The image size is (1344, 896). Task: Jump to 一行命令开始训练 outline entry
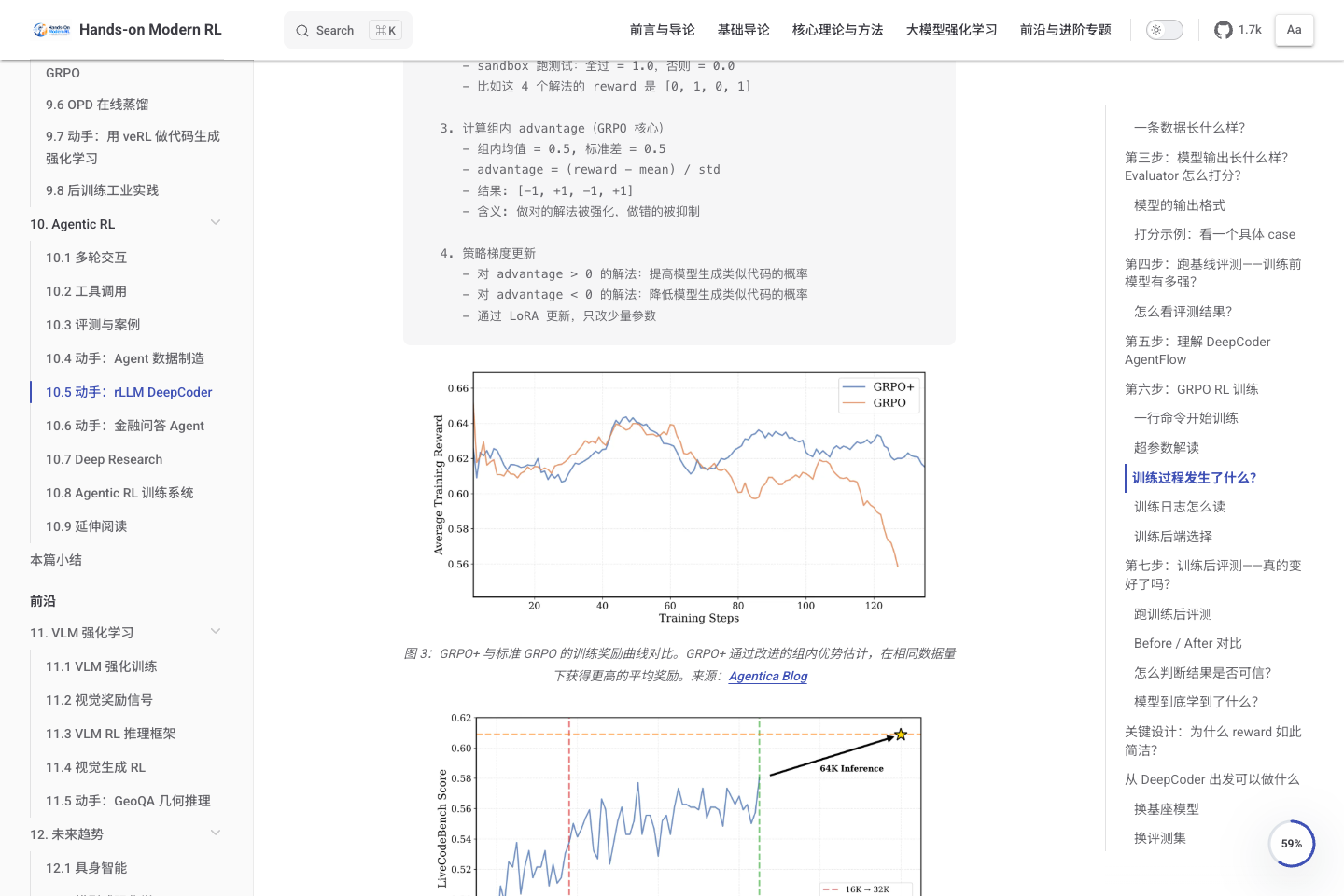coord(1186,418)
